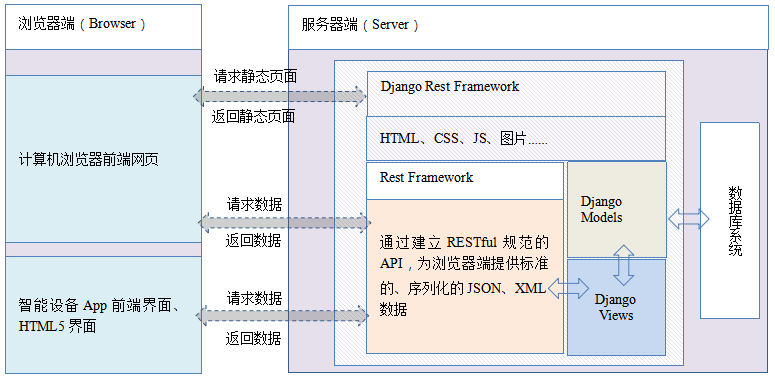Select the Django Models box
This screenshot has height=380, width=775.
click(617, 210)
